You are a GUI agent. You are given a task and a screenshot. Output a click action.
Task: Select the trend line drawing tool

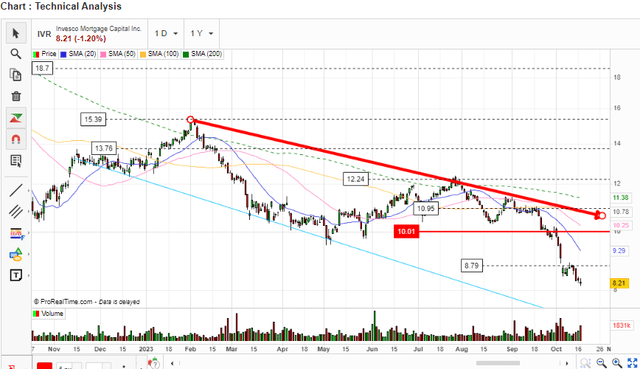[x=16, y=190]
